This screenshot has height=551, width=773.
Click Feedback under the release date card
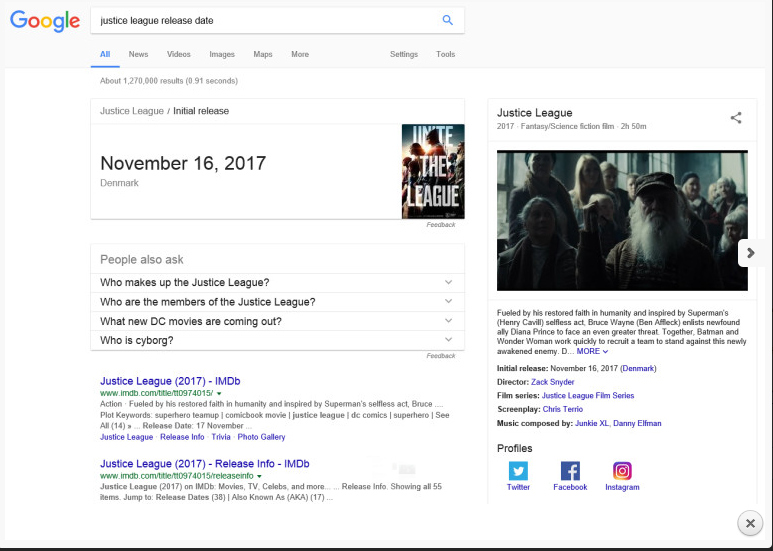click(x=441, y=225)
